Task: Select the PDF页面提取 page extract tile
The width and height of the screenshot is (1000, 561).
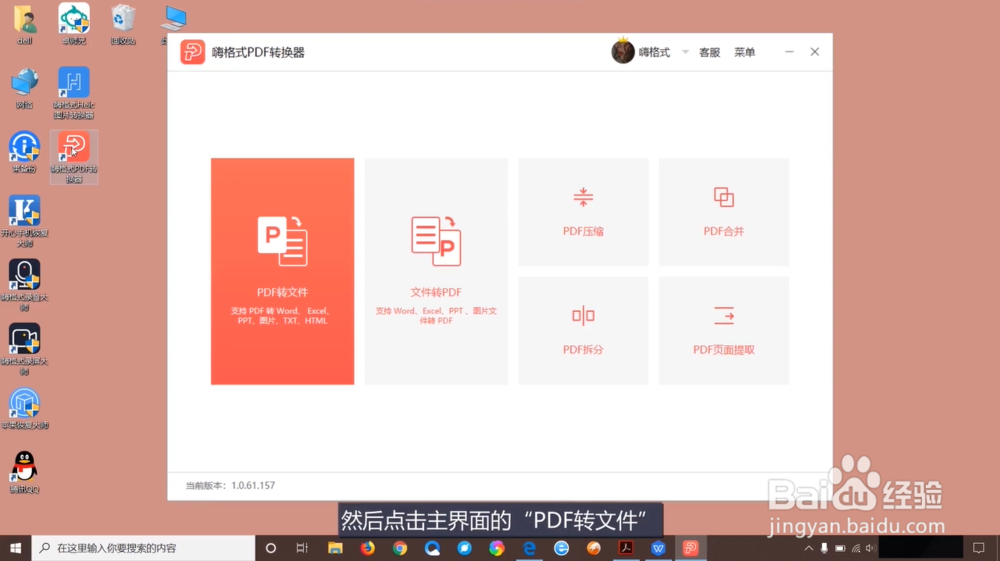Action: (724, 330)
